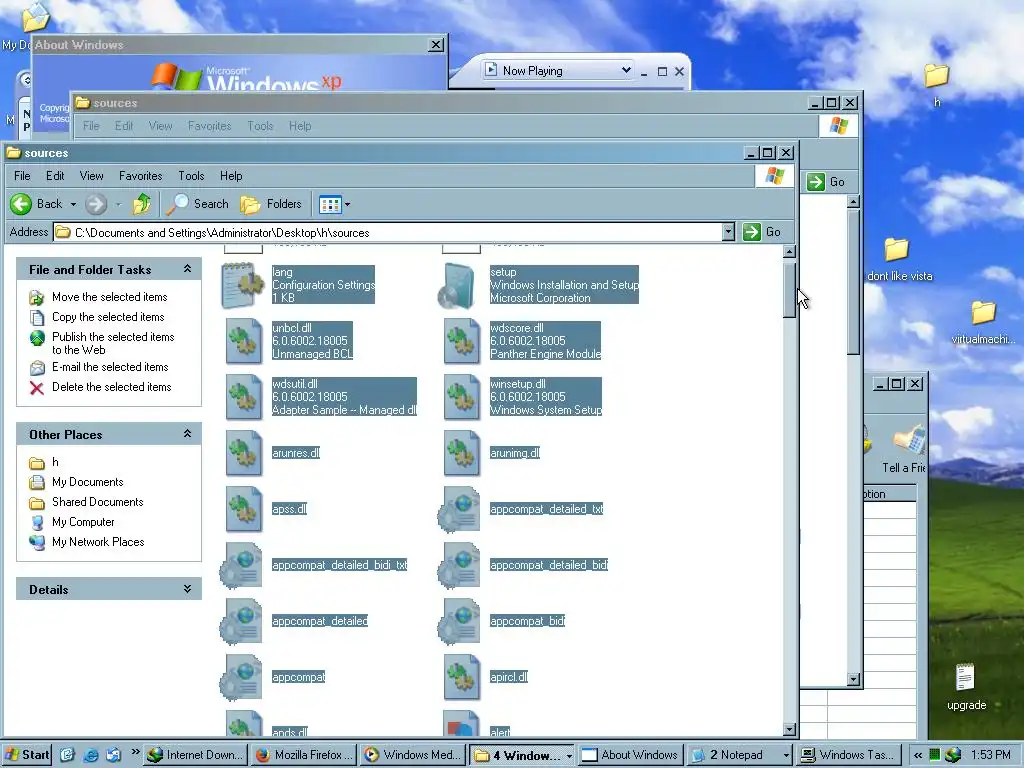Click the Forward arrow button
The width and height of the screenshot is (1024, 768).
[x=96, y=204]
